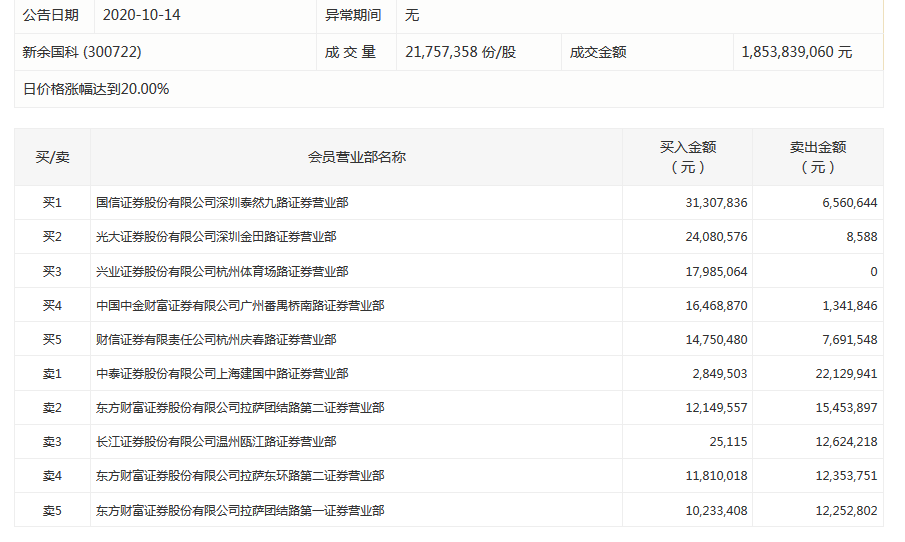This screenshot has width=905, height=542.
Task: Select 财信证券杭州庆春路证券营业部 name
Action: point(216,340)
